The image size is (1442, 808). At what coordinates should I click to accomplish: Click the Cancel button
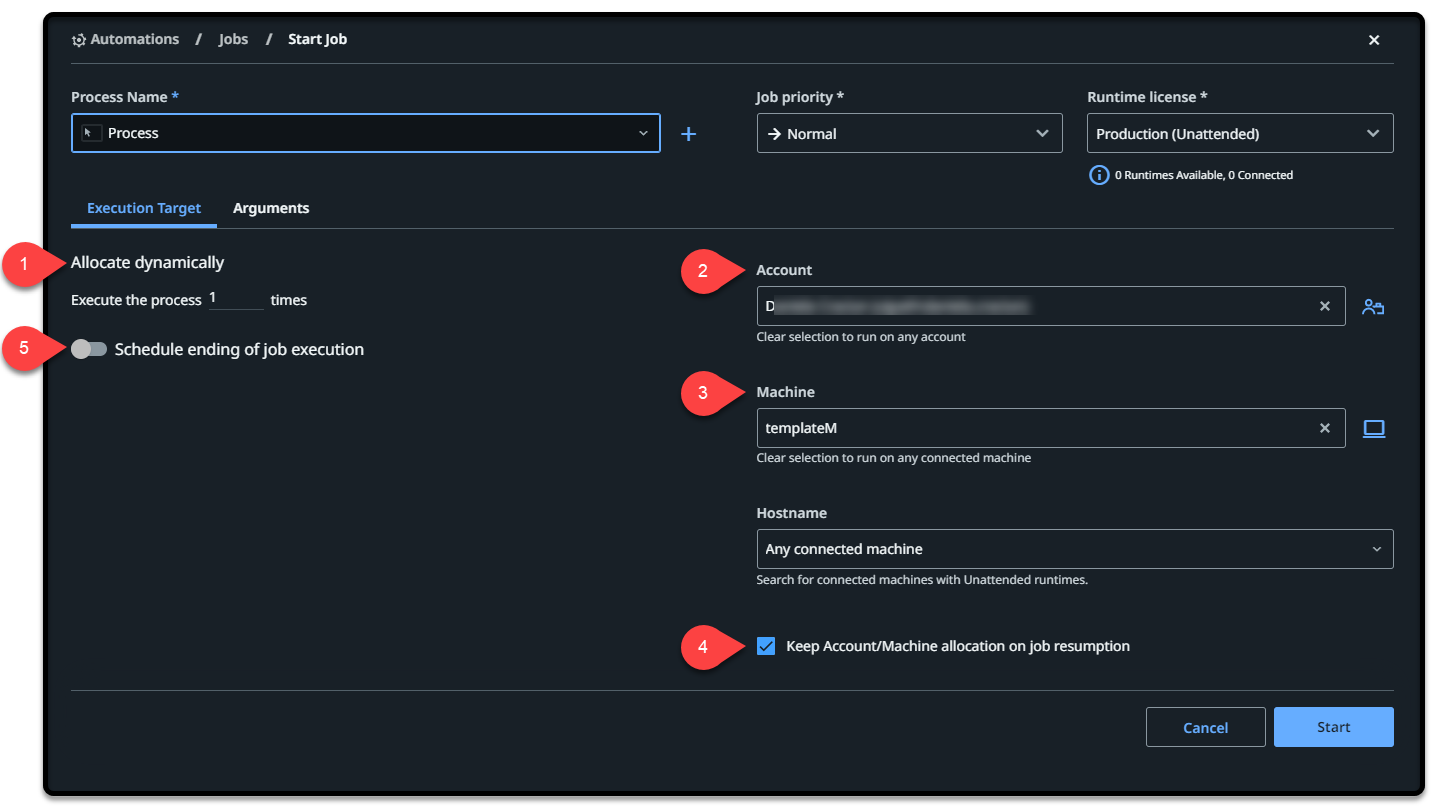pyautogui.click(x=1205, y=727)
